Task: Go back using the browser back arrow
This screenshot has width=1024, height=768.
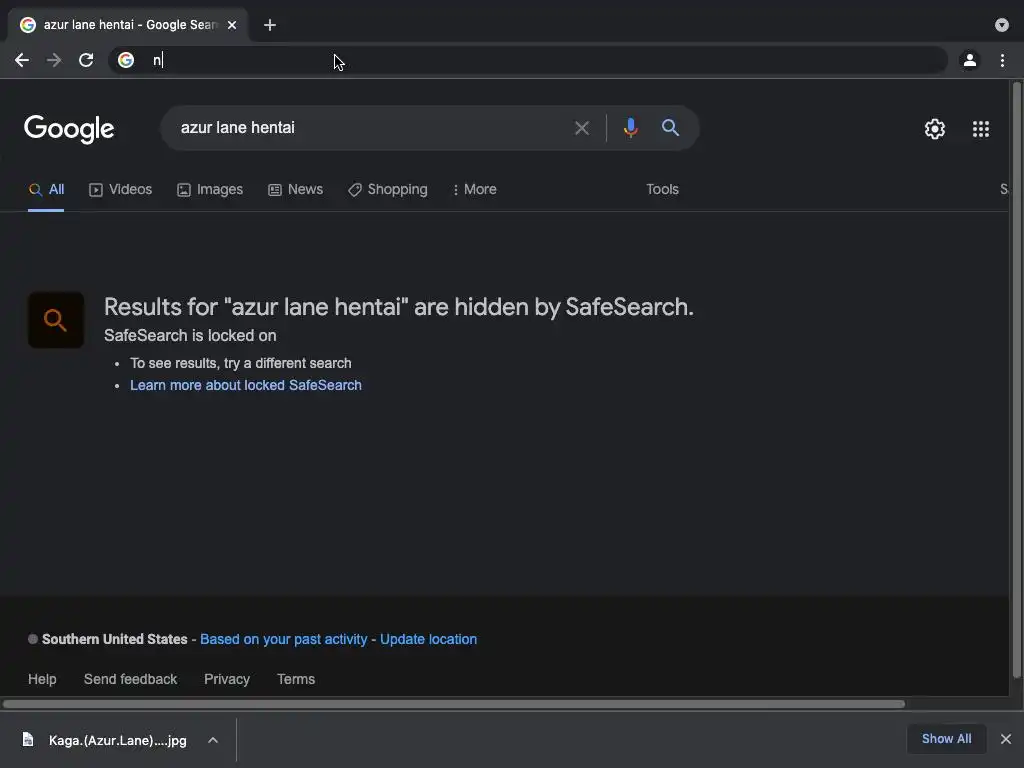Action: [22, 60]
